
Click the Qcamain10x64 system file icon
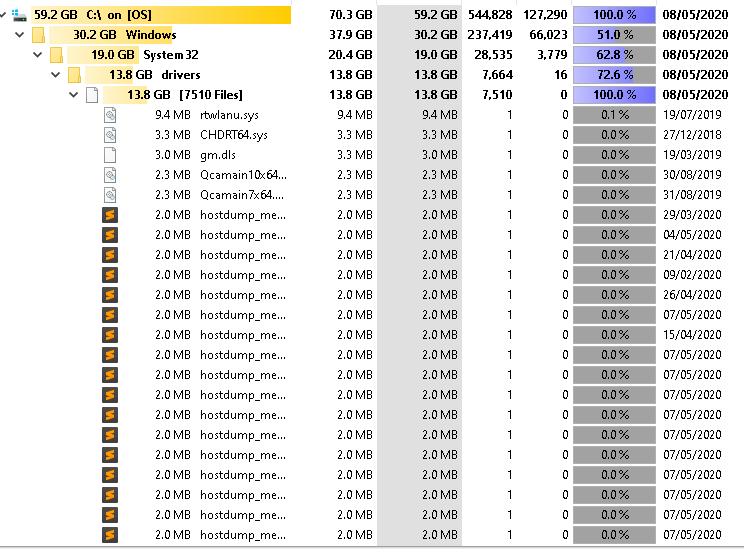(110, 175)
